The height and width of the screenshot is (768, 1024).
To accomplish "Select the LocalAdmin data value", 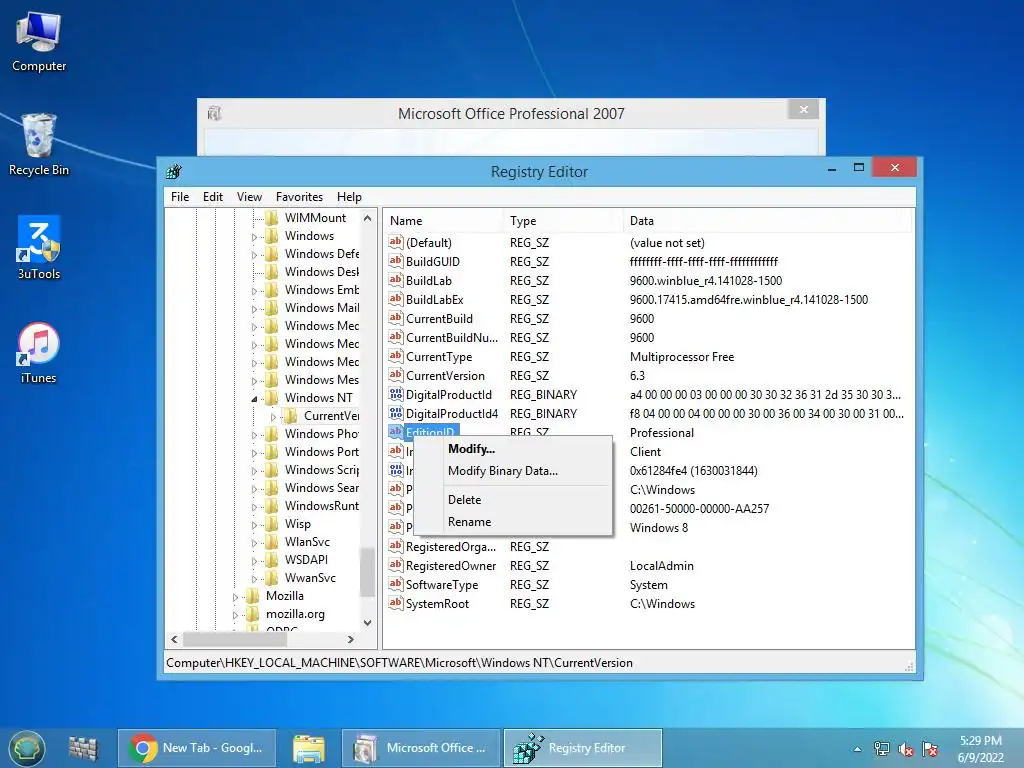I will (662, 566).
